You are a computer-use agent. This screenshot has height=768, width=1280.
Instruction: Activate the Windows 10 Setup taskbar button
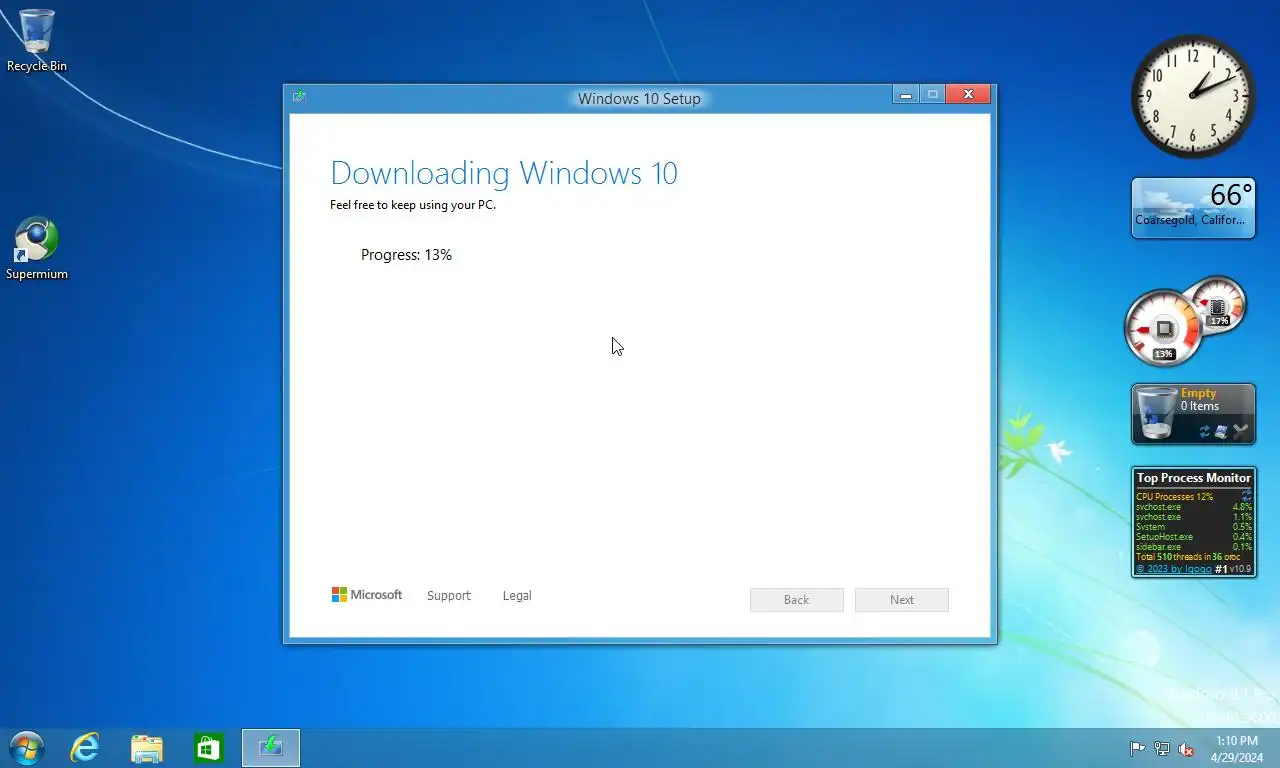[x=270, y=748]
